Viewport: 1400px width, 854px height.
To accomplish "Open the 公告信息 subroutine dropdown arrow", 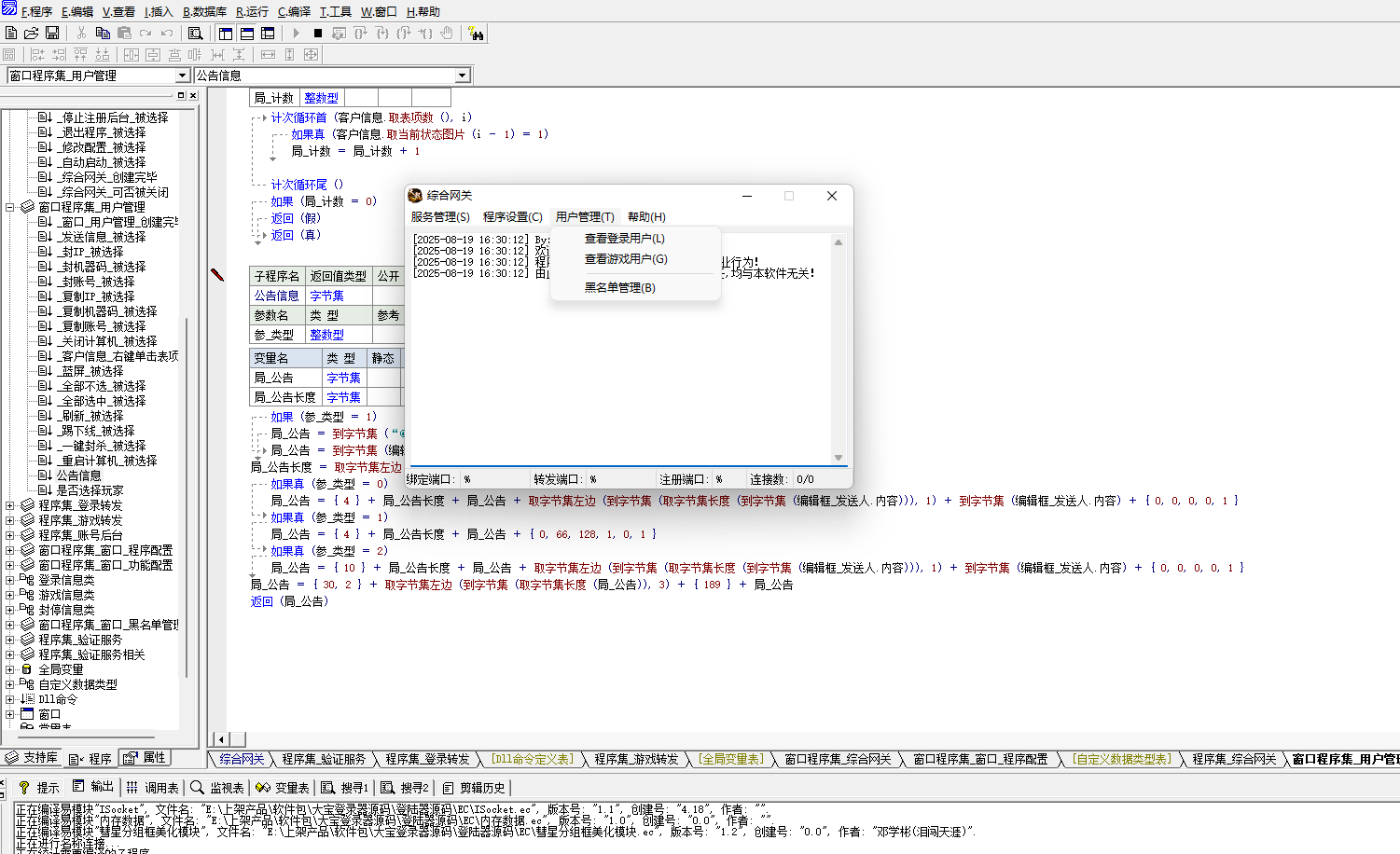I will [x=462, y=76].
